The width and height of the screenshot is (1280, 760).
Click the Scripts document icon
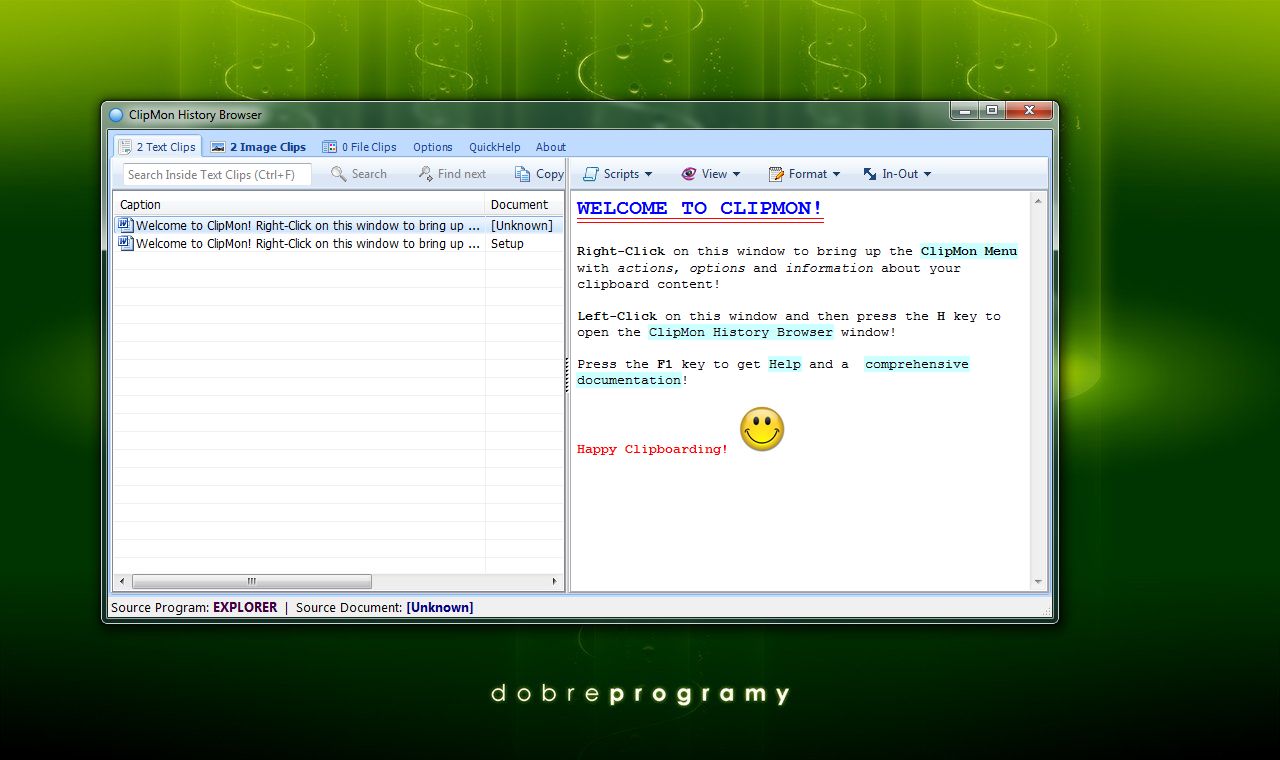click(x=591, y=174)
